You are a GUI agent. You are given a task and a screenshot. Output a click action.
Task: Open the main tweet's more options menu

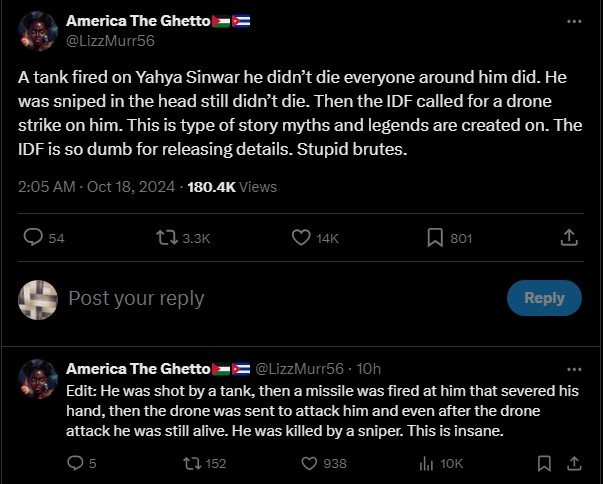click(x=573, y=21)
